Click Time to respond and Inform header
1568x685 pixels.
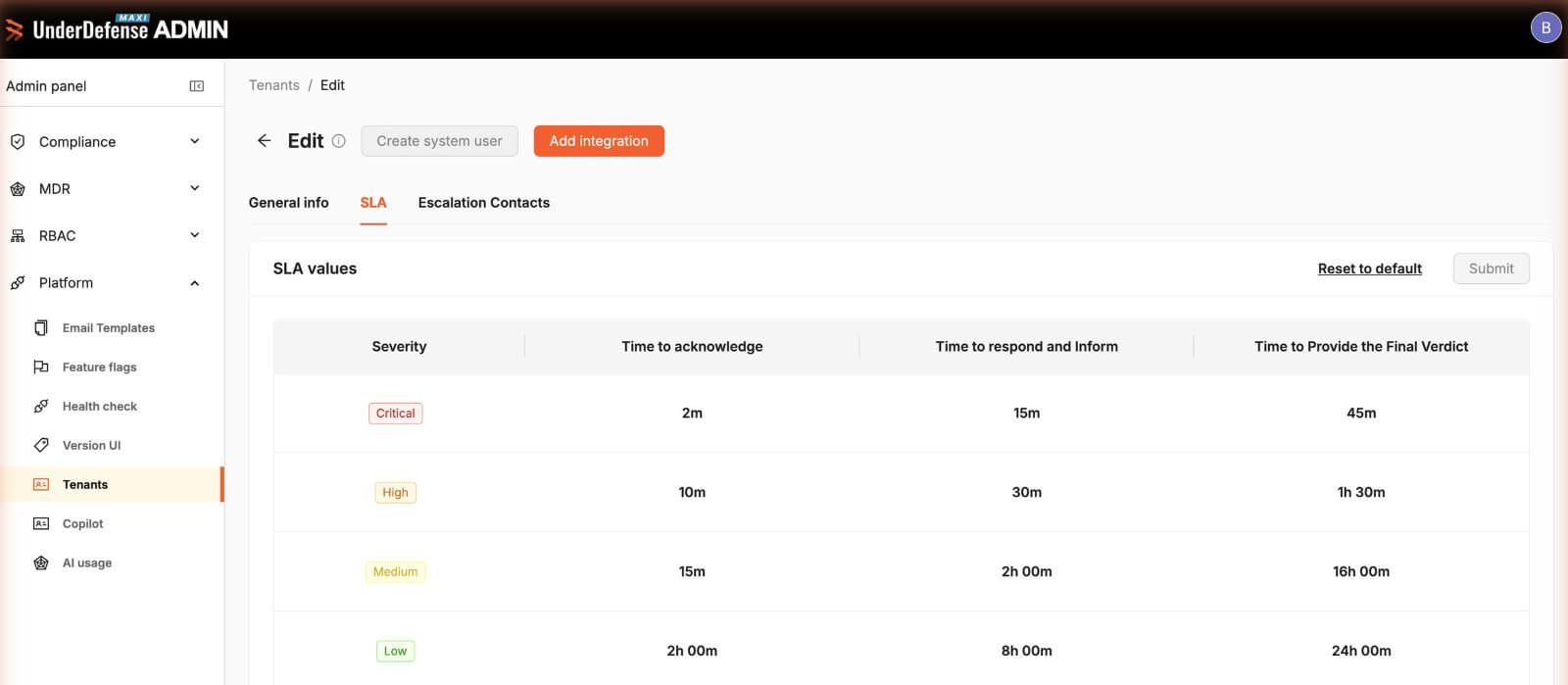pos(1026,347)
